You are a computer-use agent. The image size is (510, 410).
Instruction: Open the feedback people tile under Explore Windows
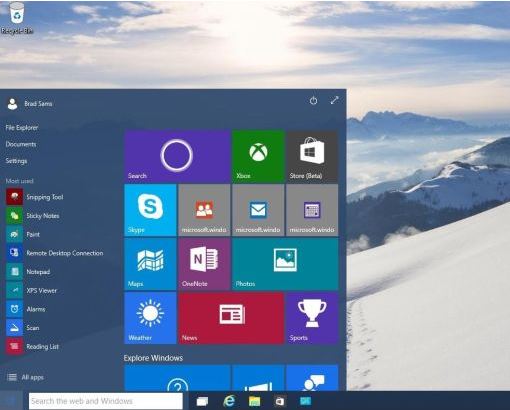[312, 378]
